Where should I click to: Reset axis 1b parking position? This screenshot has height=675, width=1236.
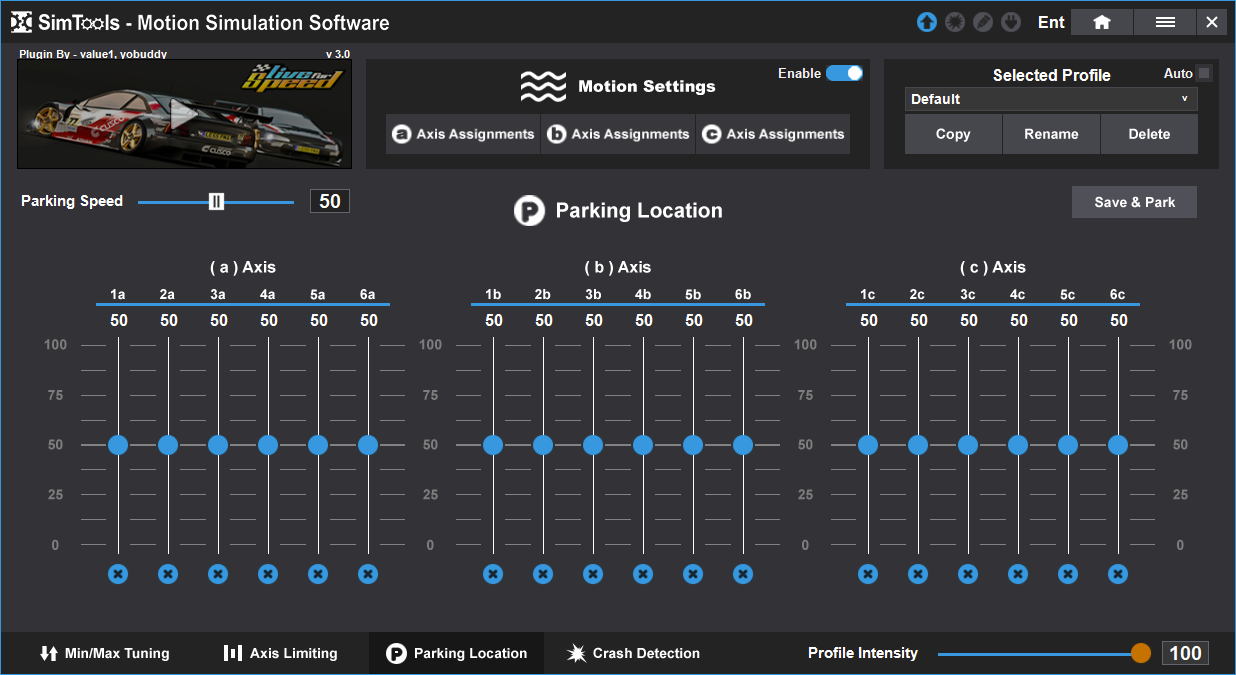point(493,574)
